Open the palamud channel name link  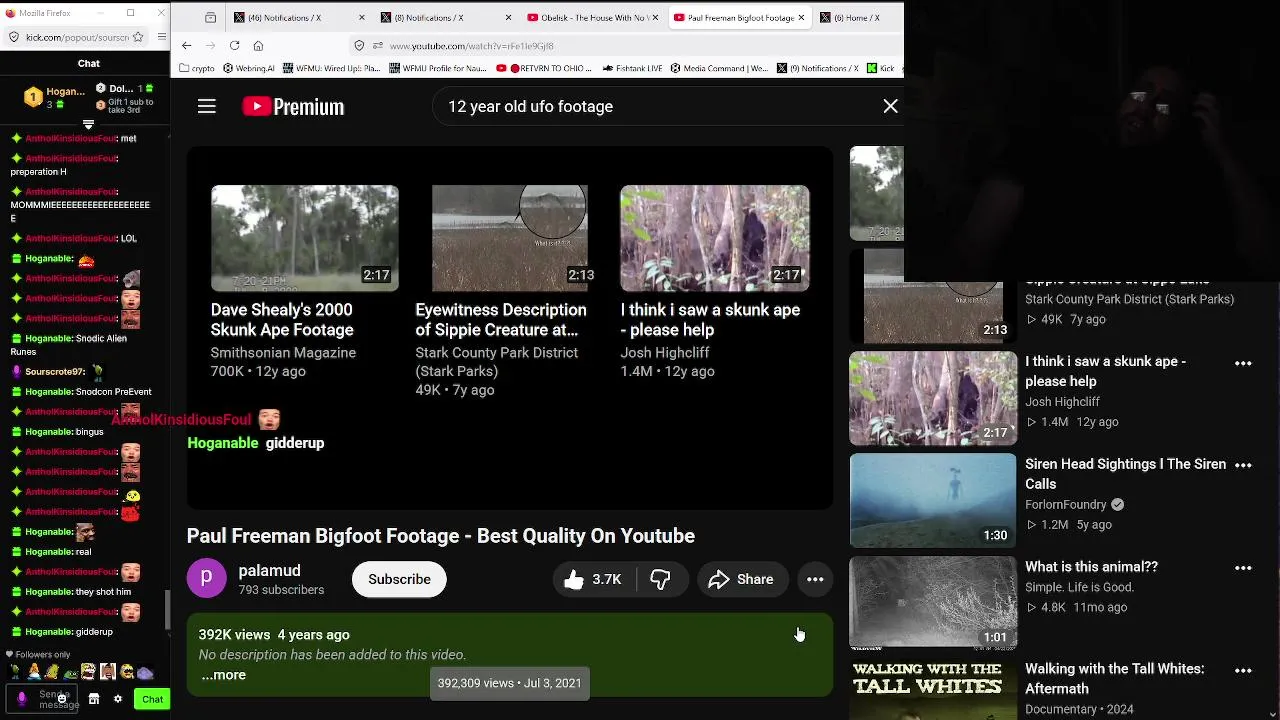tap(269, 570)
